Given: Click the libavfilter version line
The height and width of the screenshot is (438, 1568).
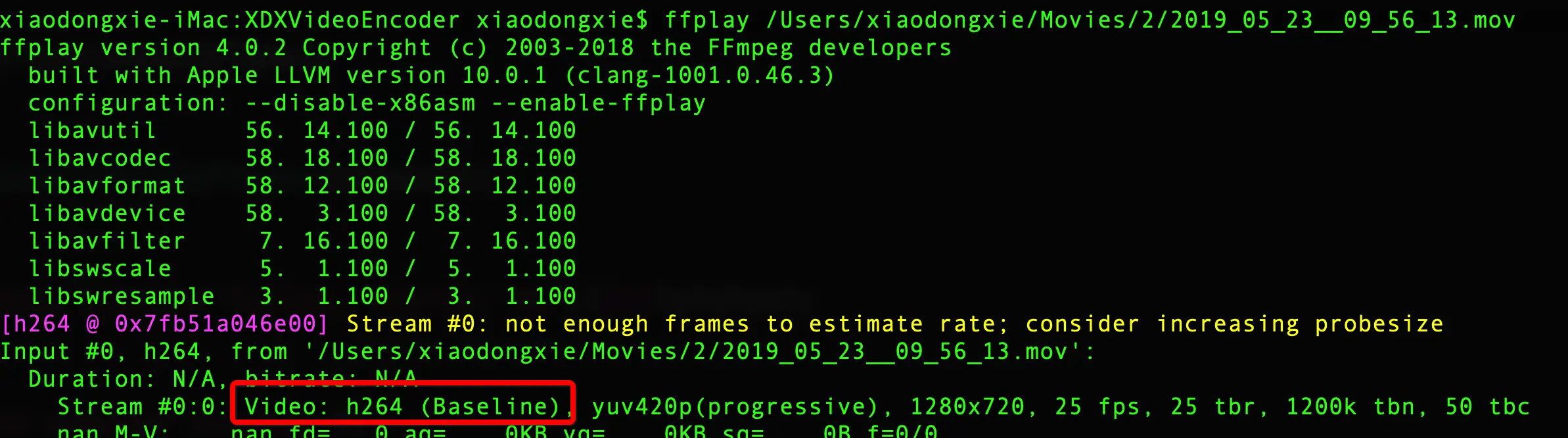Looking at the screenshot, I should tap(302, 241).
